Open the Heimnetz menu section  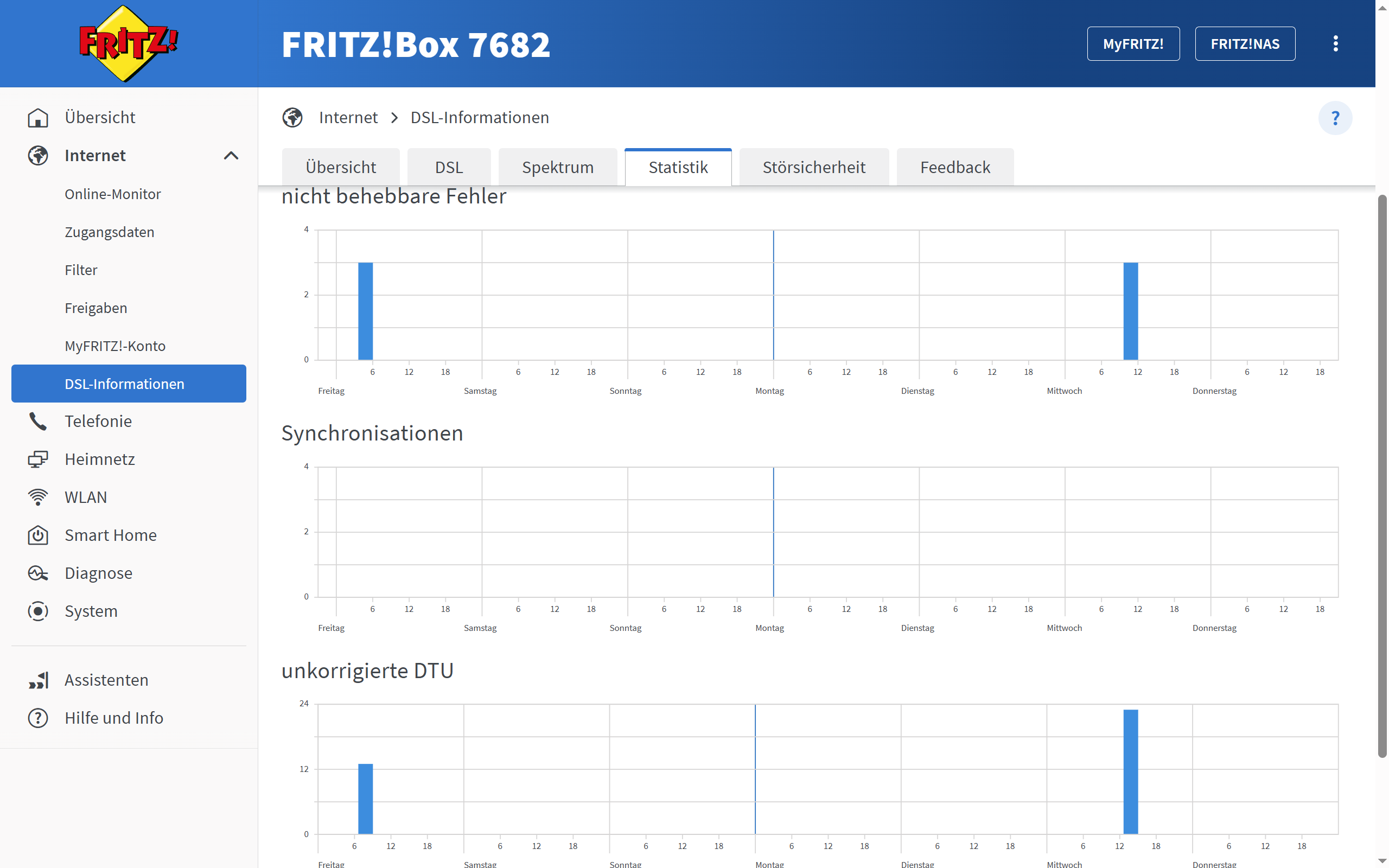click(x=100, y=459)
